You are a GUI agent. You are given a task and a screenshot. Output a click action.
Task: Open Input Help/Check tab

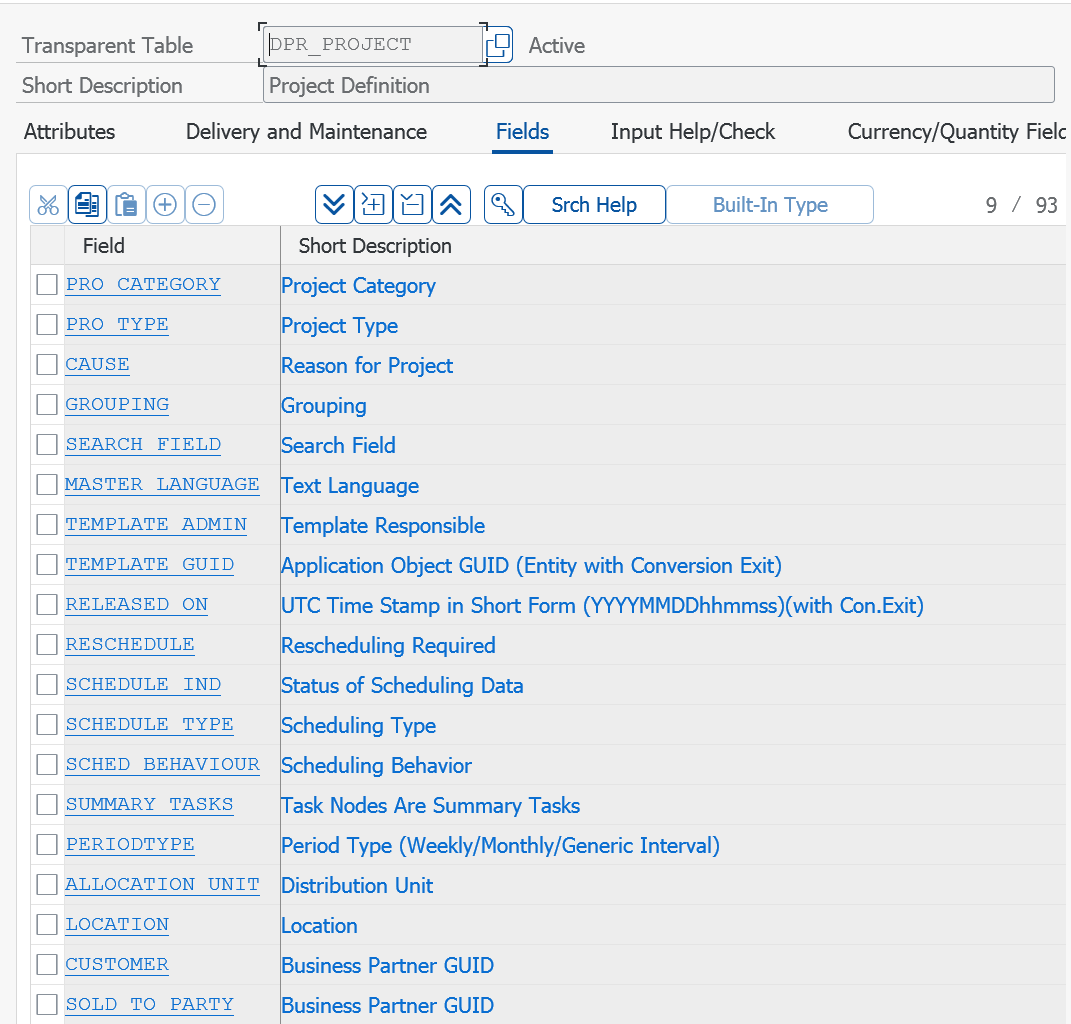pyautogui.click(x=693, y=131)
